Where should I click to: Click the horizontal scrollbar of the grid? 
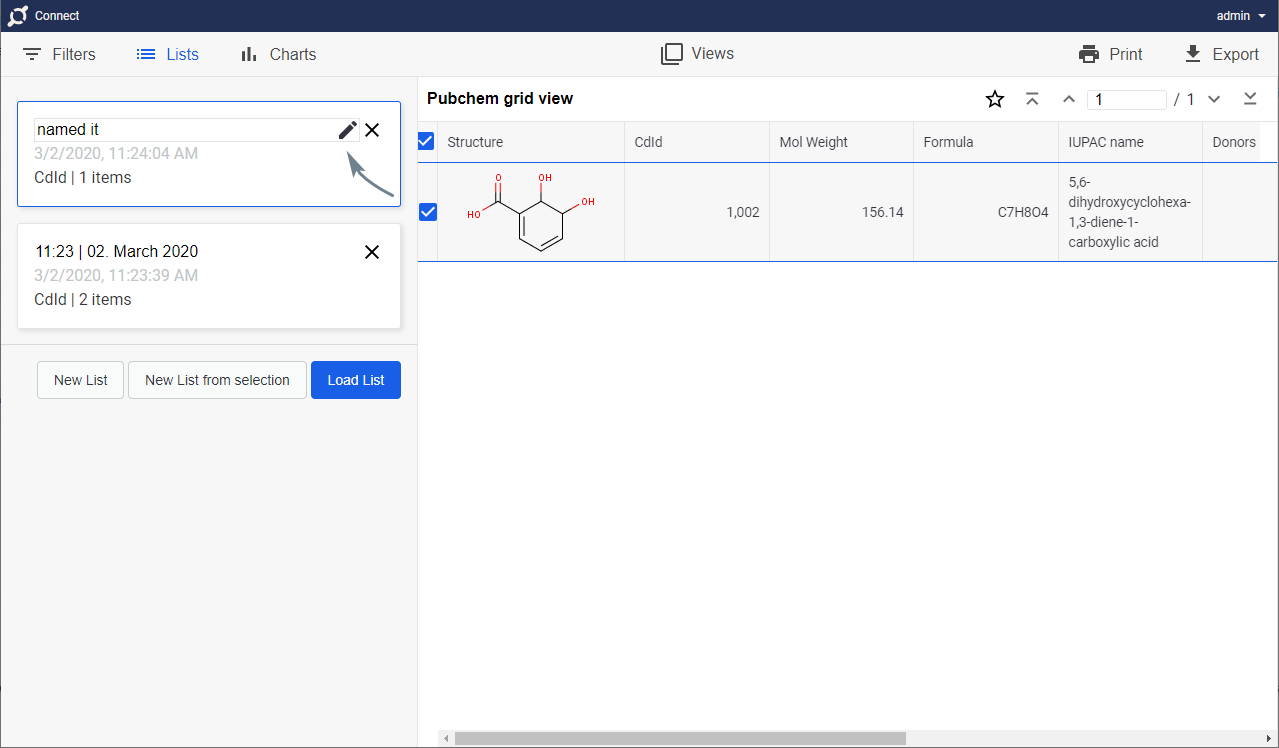point(680,738)
